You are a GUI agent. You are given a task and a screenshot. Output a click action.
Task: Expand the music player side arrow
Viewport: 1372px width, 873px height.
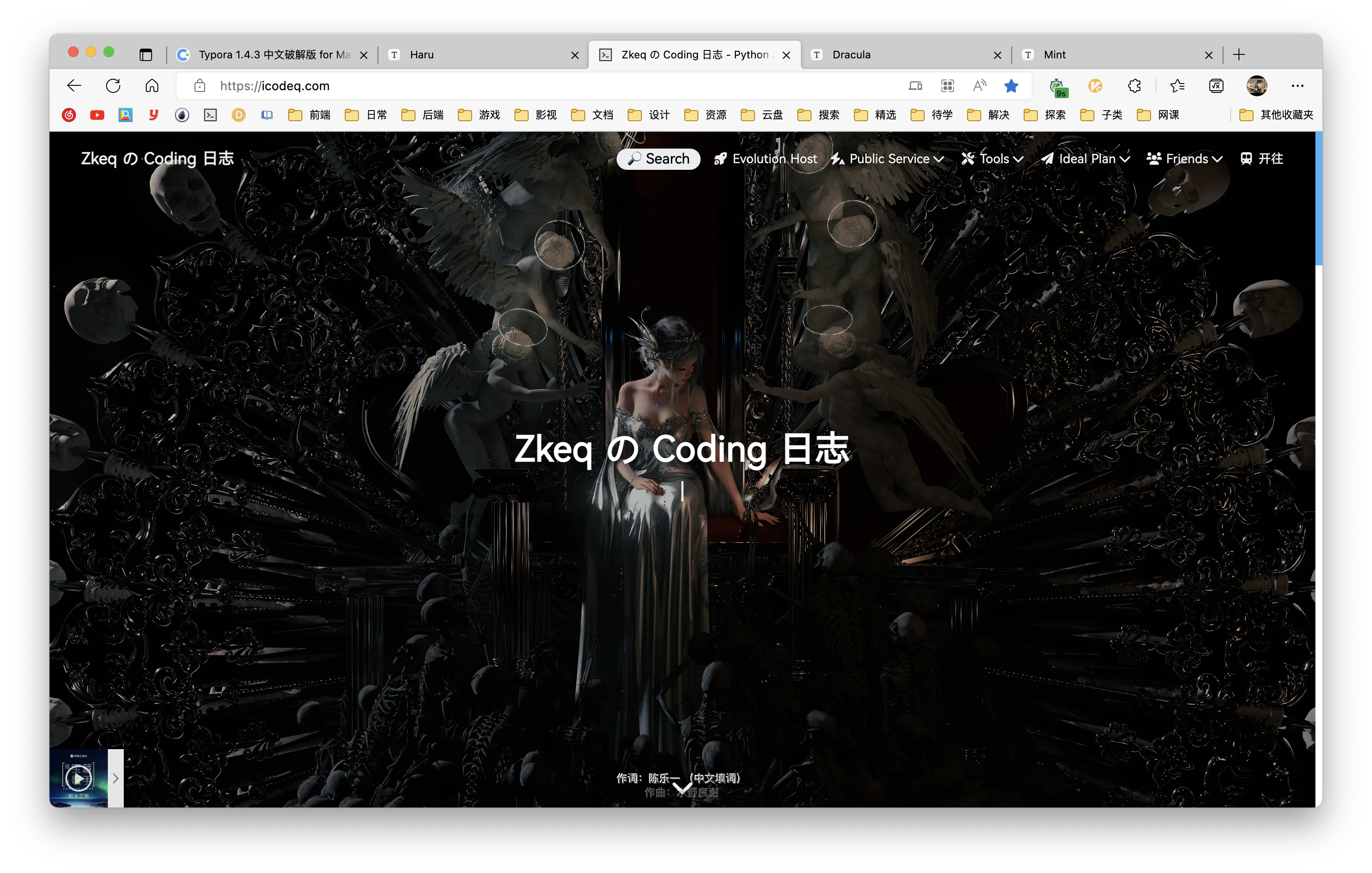[116, 778]
